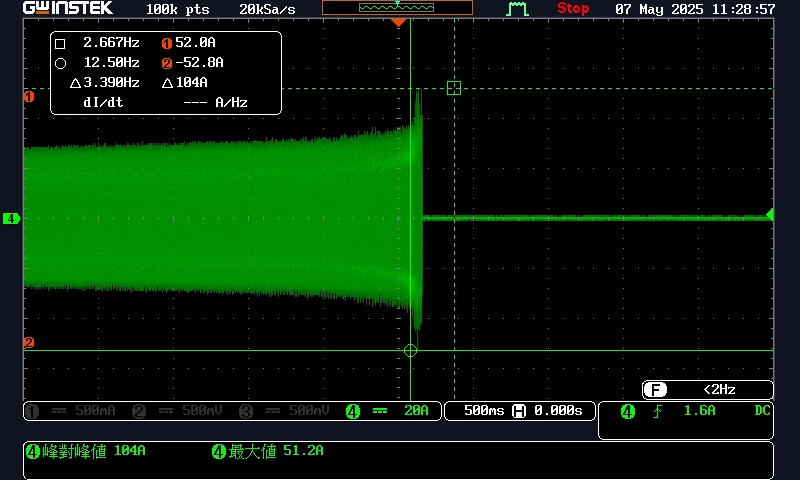Click the circle cursor 12.50Hz reading
Viewport: 800px width, 480px height.
[x=97, y=63]
